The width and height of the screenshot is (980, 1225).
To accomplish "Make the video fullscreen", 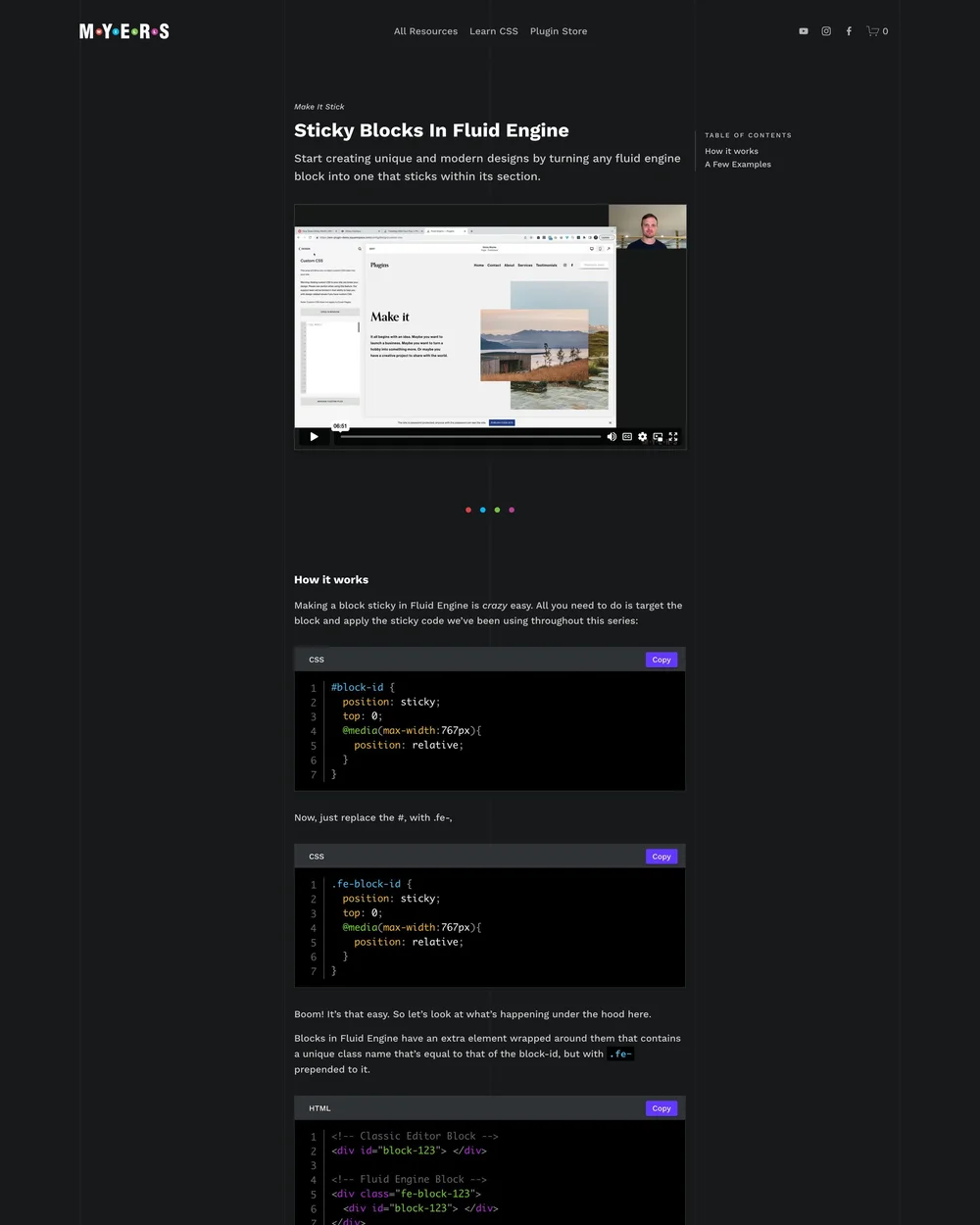I will pos(673,436).
